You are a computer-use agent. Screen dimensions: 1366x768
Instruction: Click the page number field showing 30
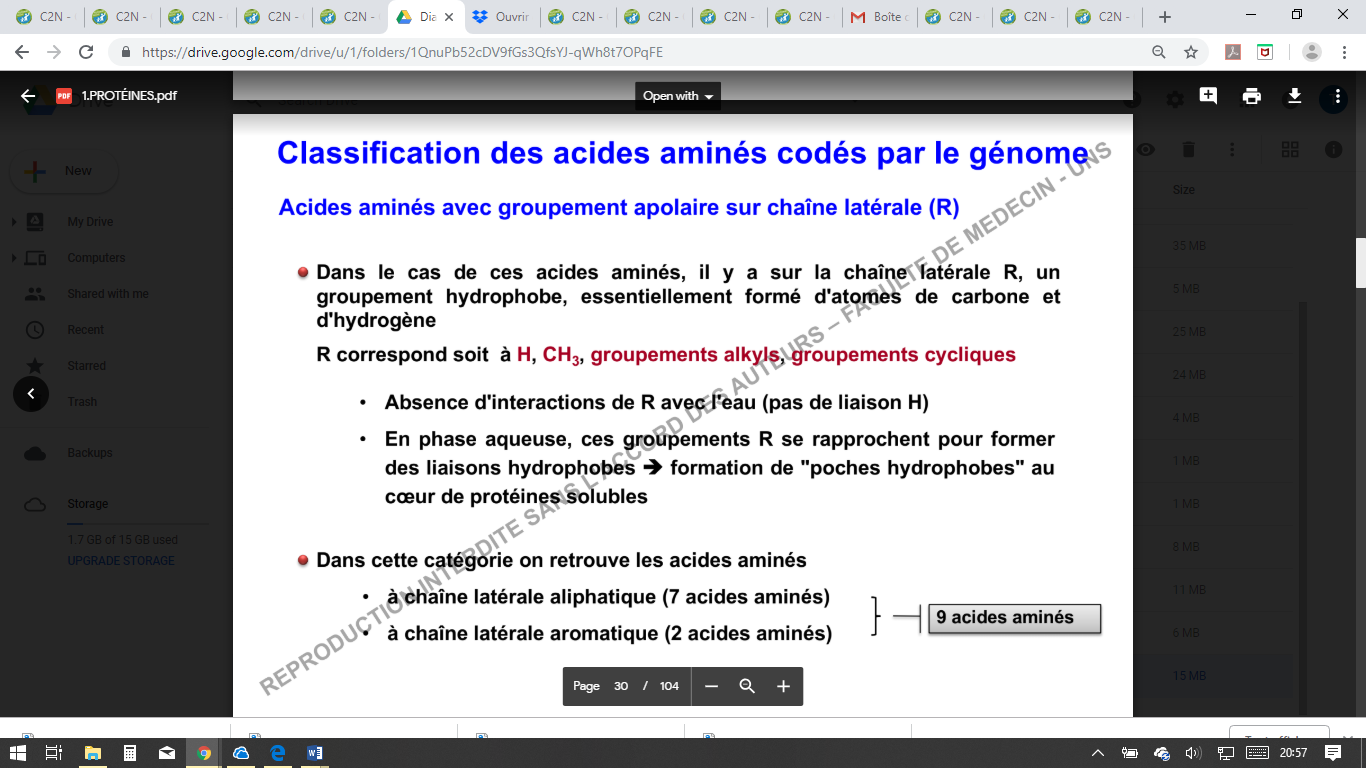click(x=621, y=686)
